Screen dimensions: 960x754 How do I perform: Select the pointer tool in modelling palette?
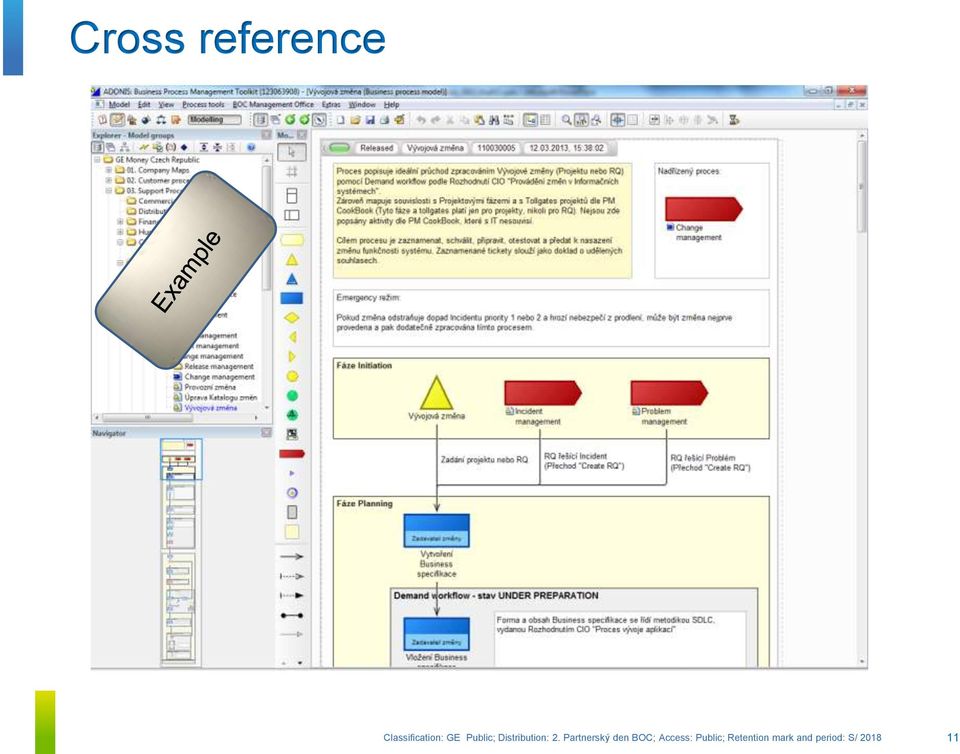coord(291,151)
